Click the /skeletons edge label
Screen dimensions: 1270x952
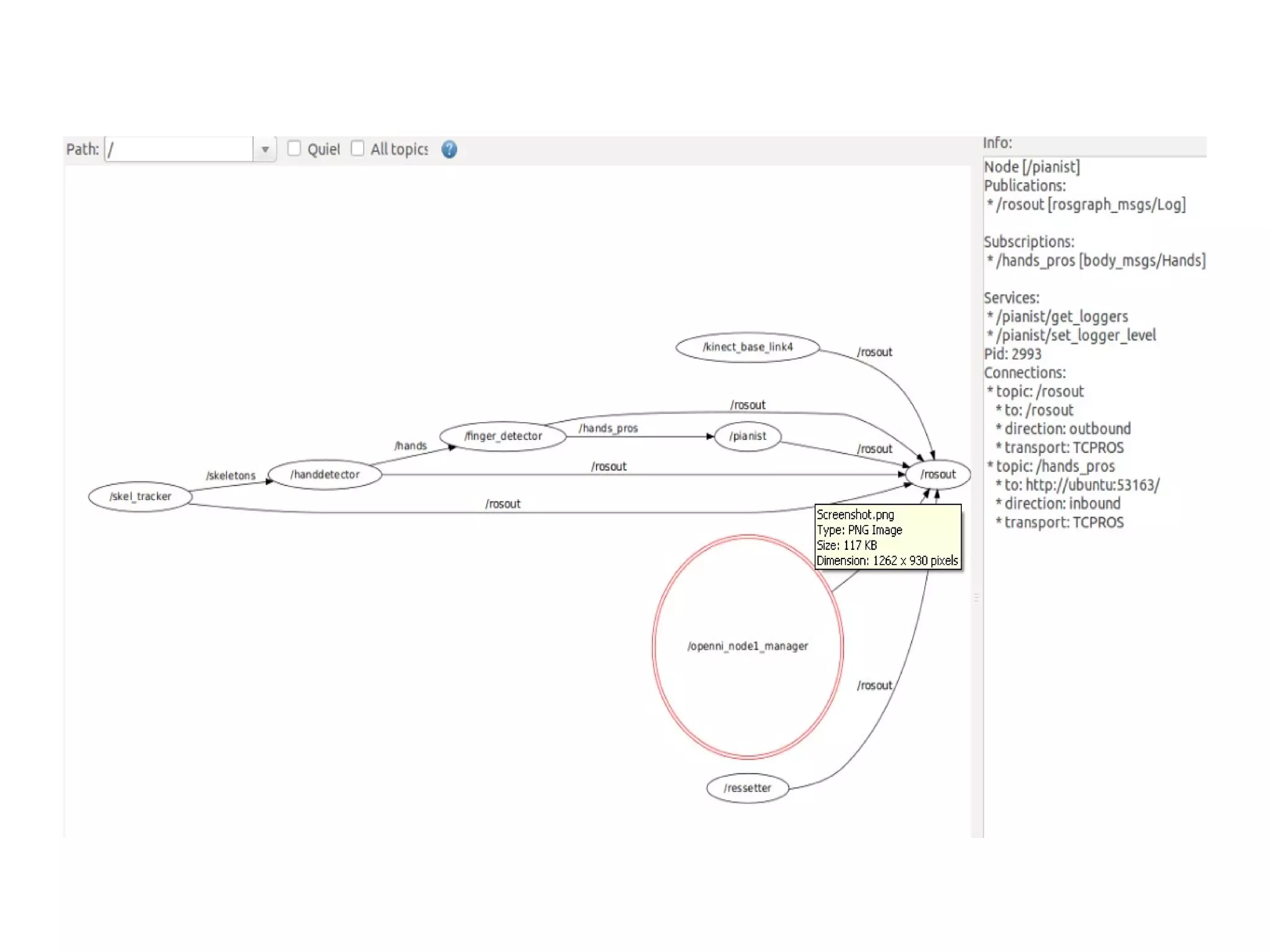(x=231, y=475)
